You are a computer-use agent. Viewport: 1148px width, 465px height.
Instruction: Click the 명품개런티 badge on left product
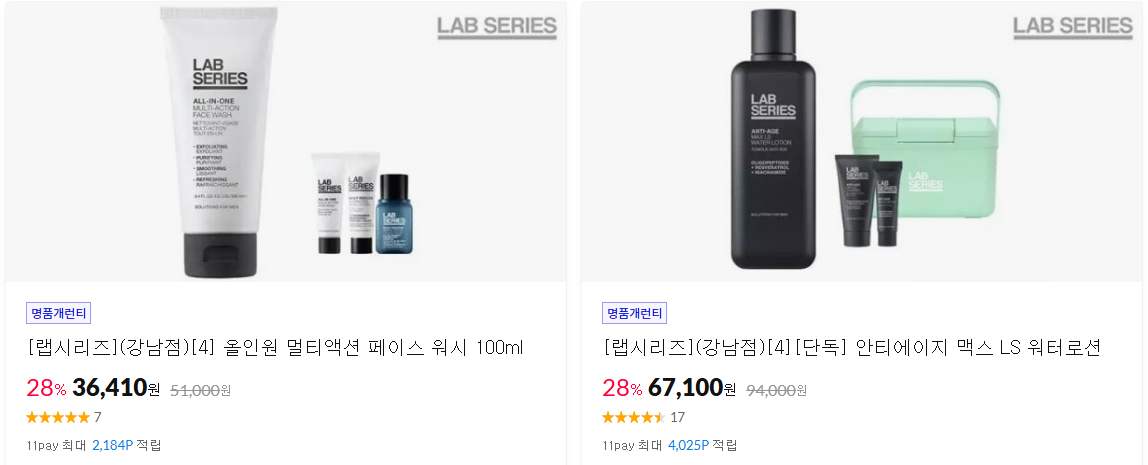click(x=59, y=313)
